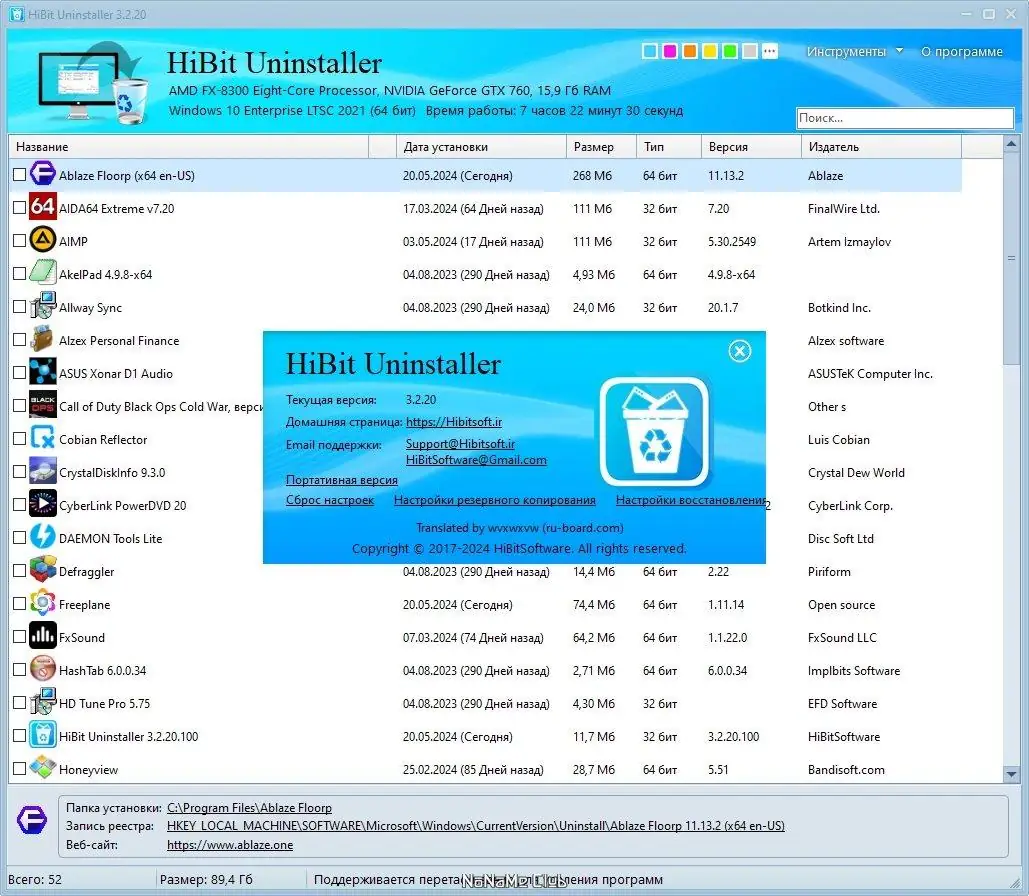Click the CrystalDiskInfo icon

[43, 471]
